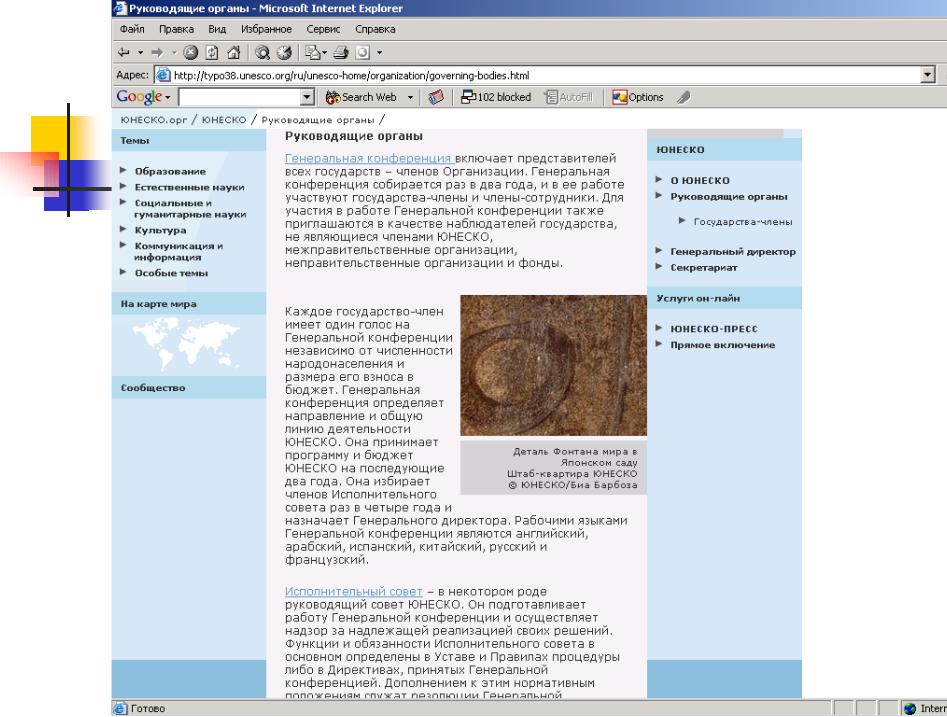Click the 102 blocked popup blocker button

496,97
